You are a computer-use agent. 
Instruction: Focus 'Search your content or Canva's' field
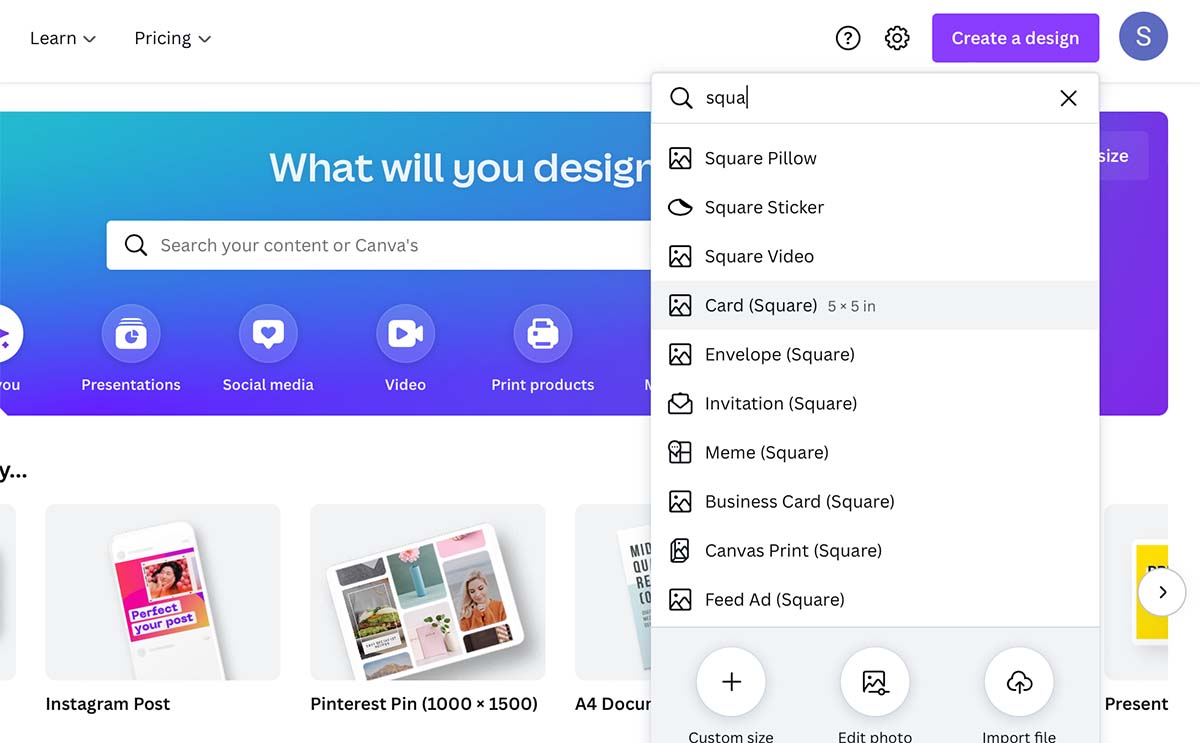380,245
